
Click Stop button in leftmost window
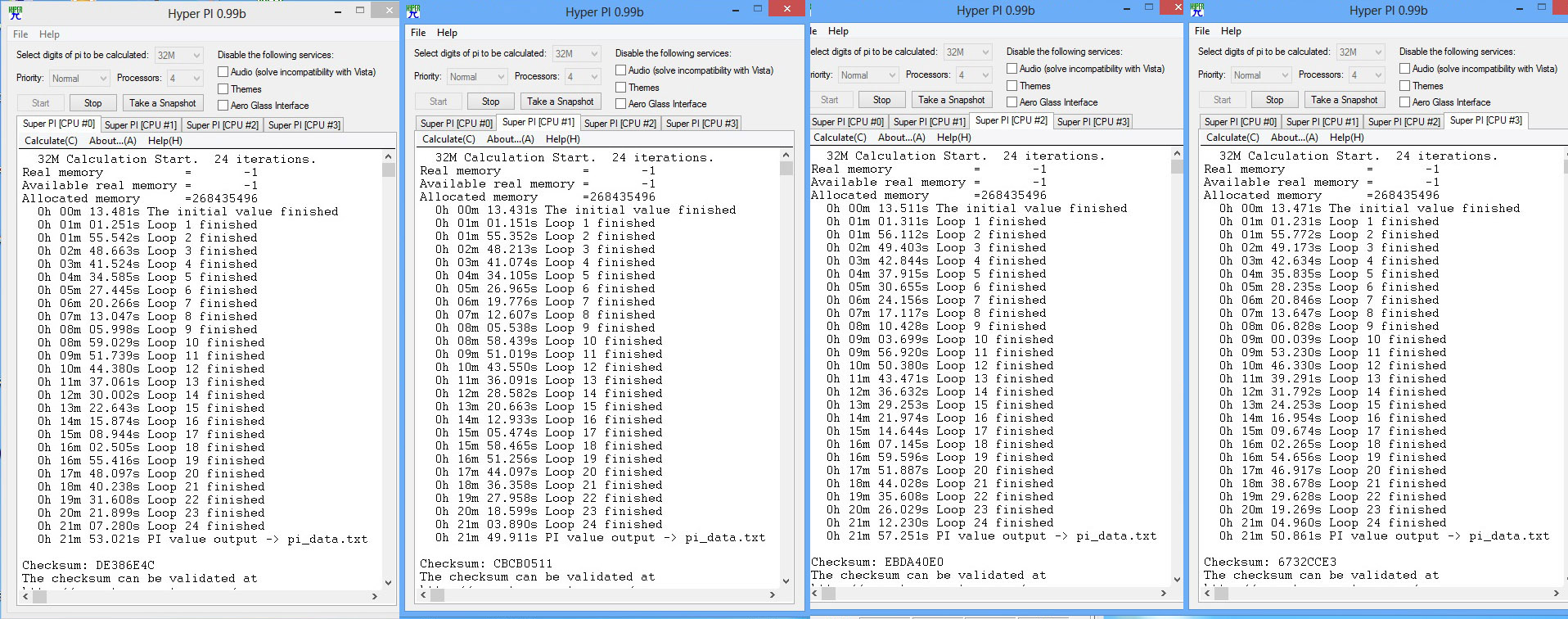(x=93, y=103)
